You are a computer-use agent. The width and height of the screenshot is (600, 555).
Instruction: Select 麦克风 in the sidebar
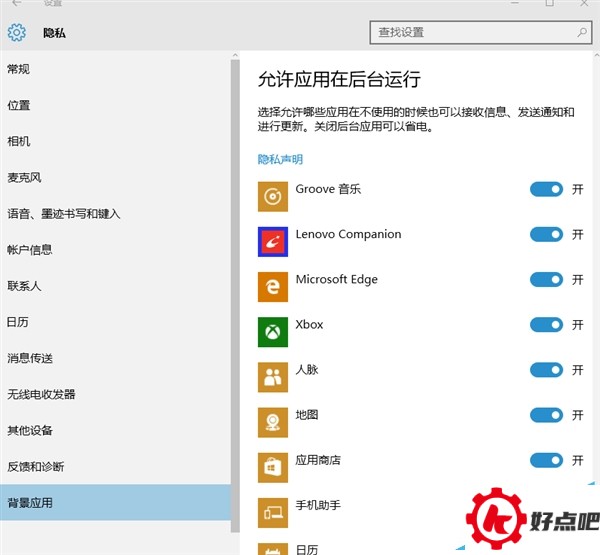click(x=115, y=178)
